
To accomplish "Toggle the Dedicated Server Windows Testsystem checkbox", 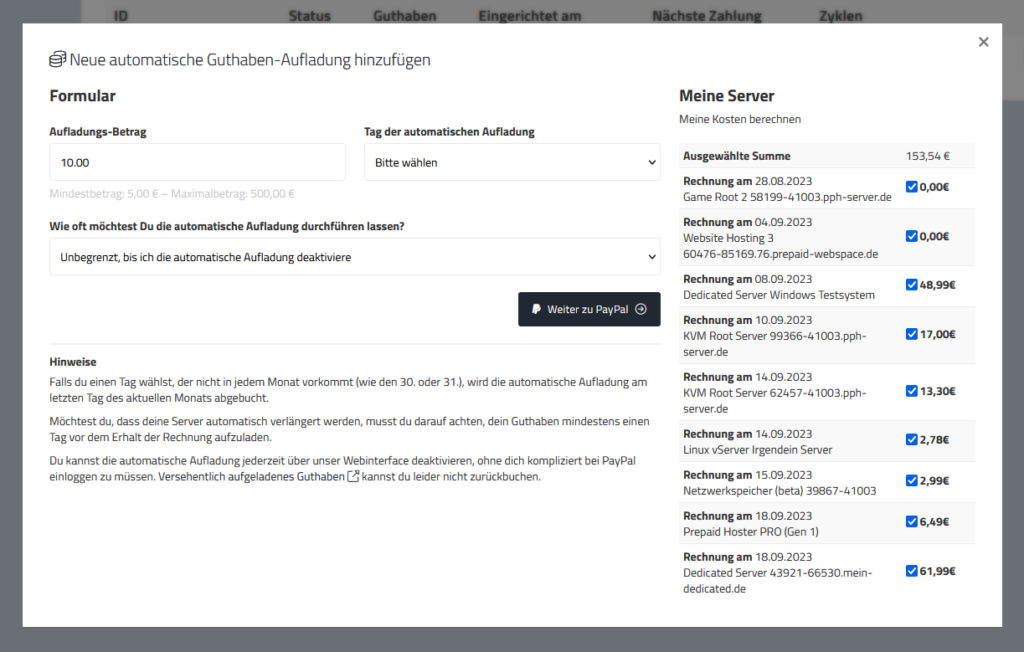I will (912, 285).
